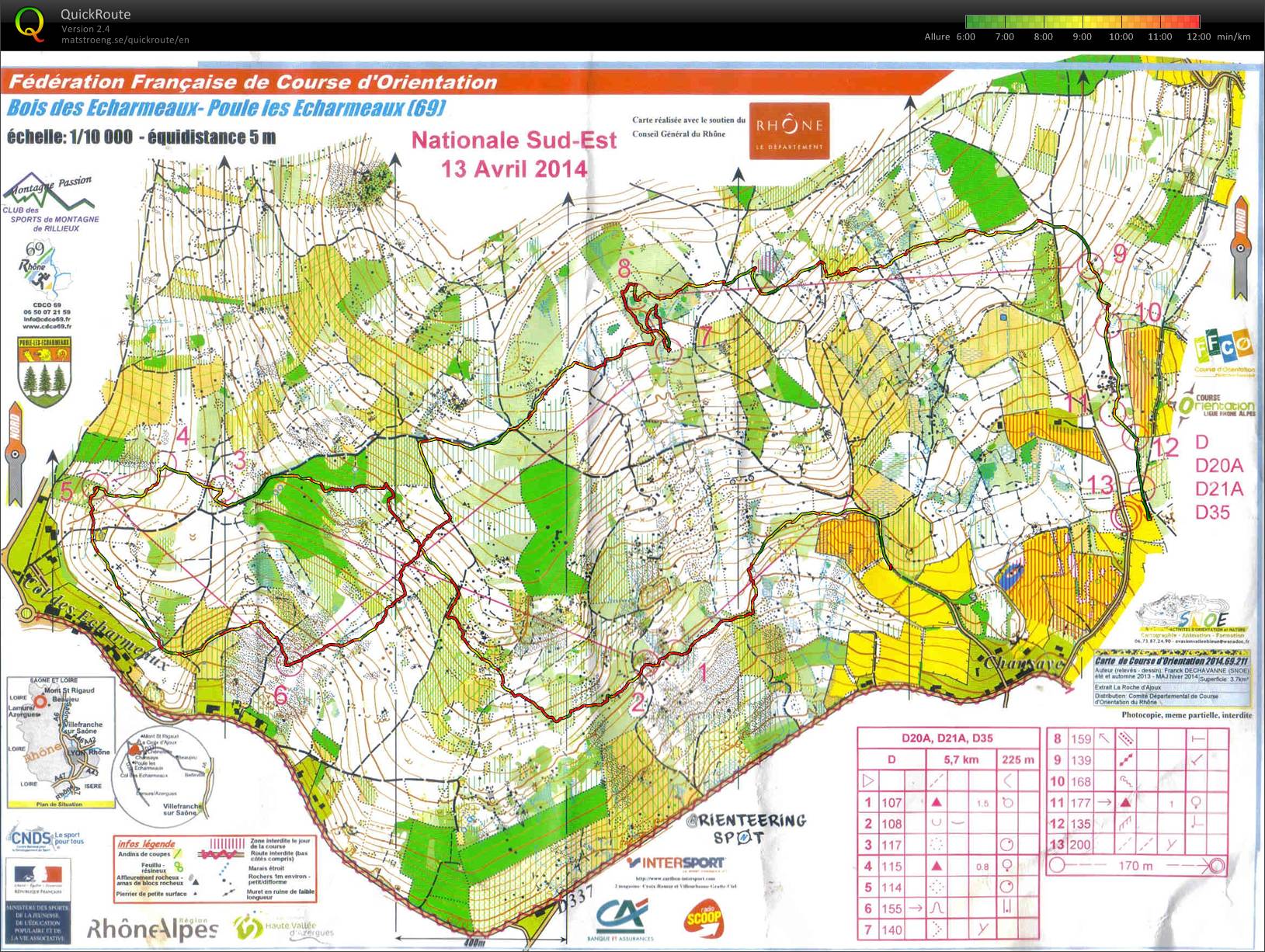Click control code 155 in the description table
The image size is (1265, 952).
(891, 908)
